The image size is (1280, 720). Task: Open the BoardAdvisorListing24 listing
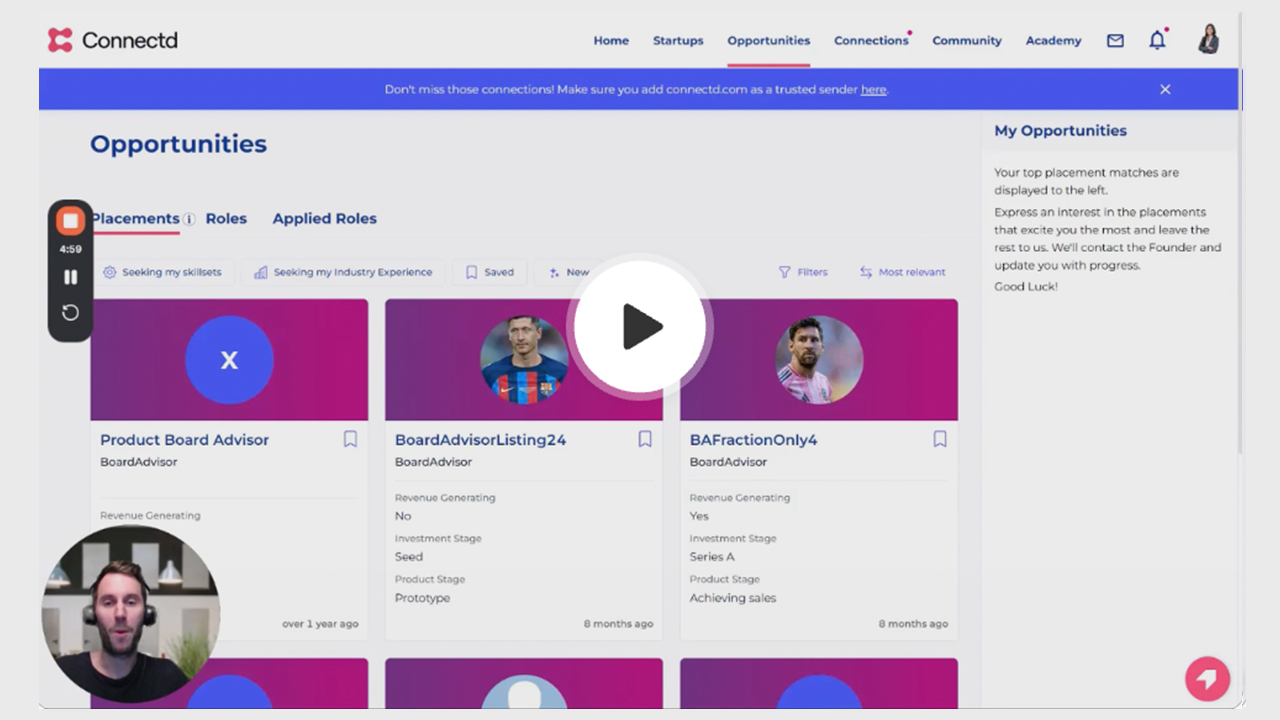480,440
